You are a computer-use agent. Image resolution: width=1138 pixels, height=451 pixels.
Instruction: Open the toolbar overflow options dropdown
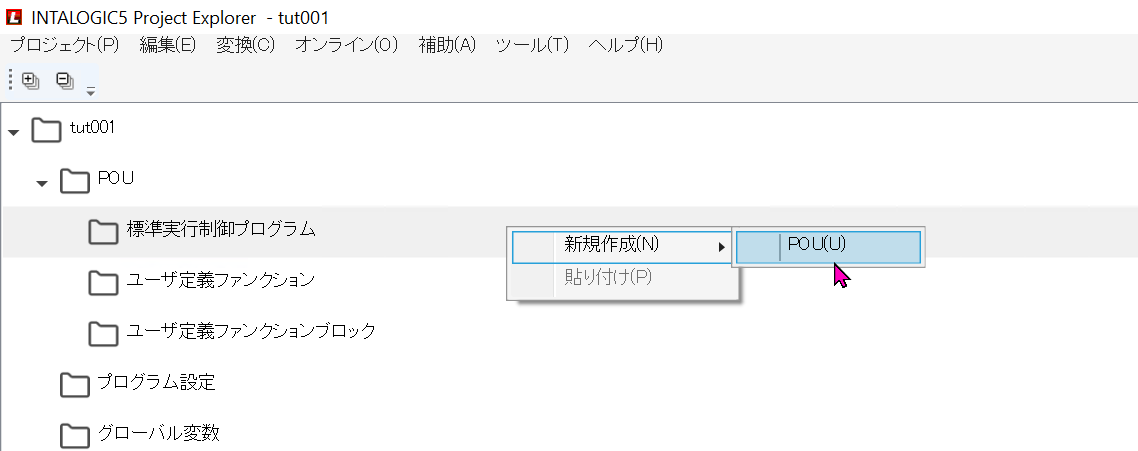pos(90,90)
